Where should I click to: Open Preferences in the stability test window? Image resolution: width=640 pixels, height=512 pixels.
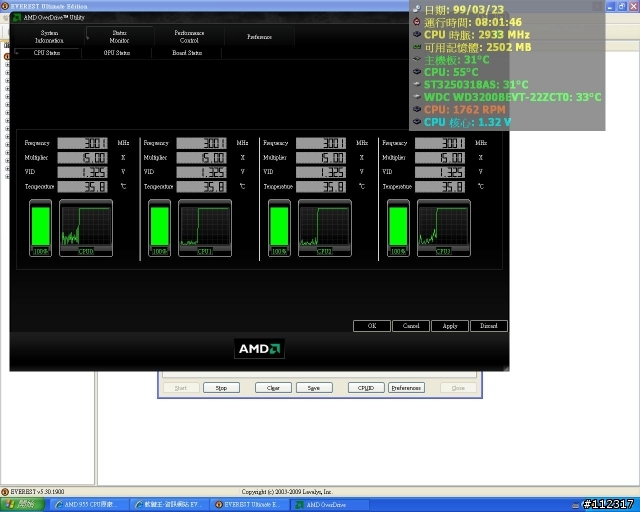point(406,388)
